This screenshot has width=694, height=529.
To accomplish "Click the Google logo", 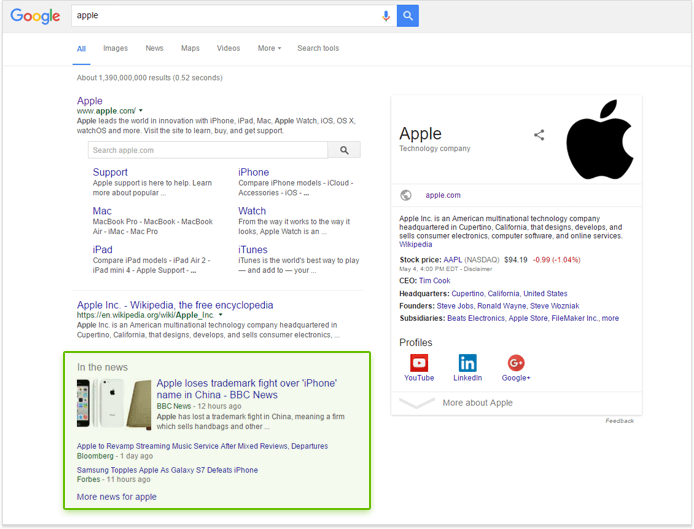I will tap(35, 16).
